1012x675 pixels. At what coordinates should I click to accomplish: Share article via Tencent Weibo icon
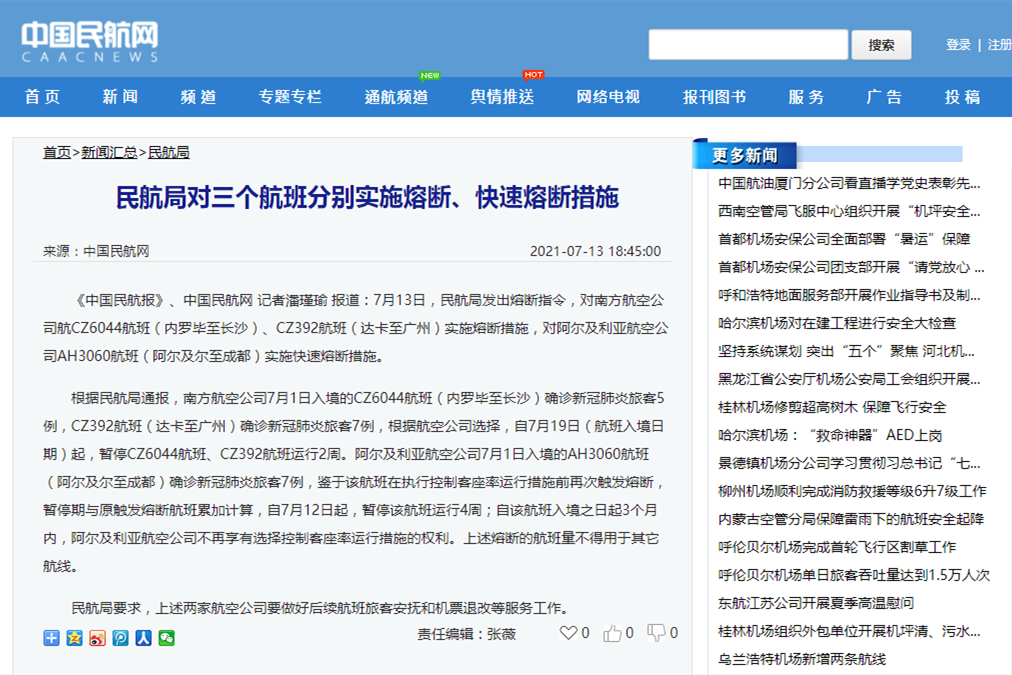(121, 638)
